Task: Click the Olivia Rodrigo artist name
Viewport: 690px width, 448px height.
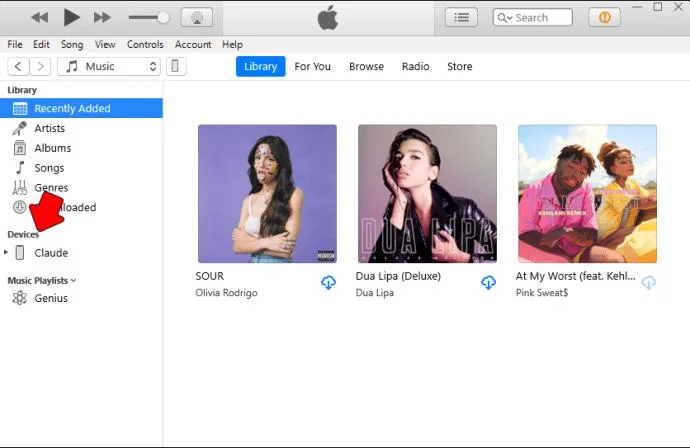Action: pyautogui.click(x=227, y=293)
